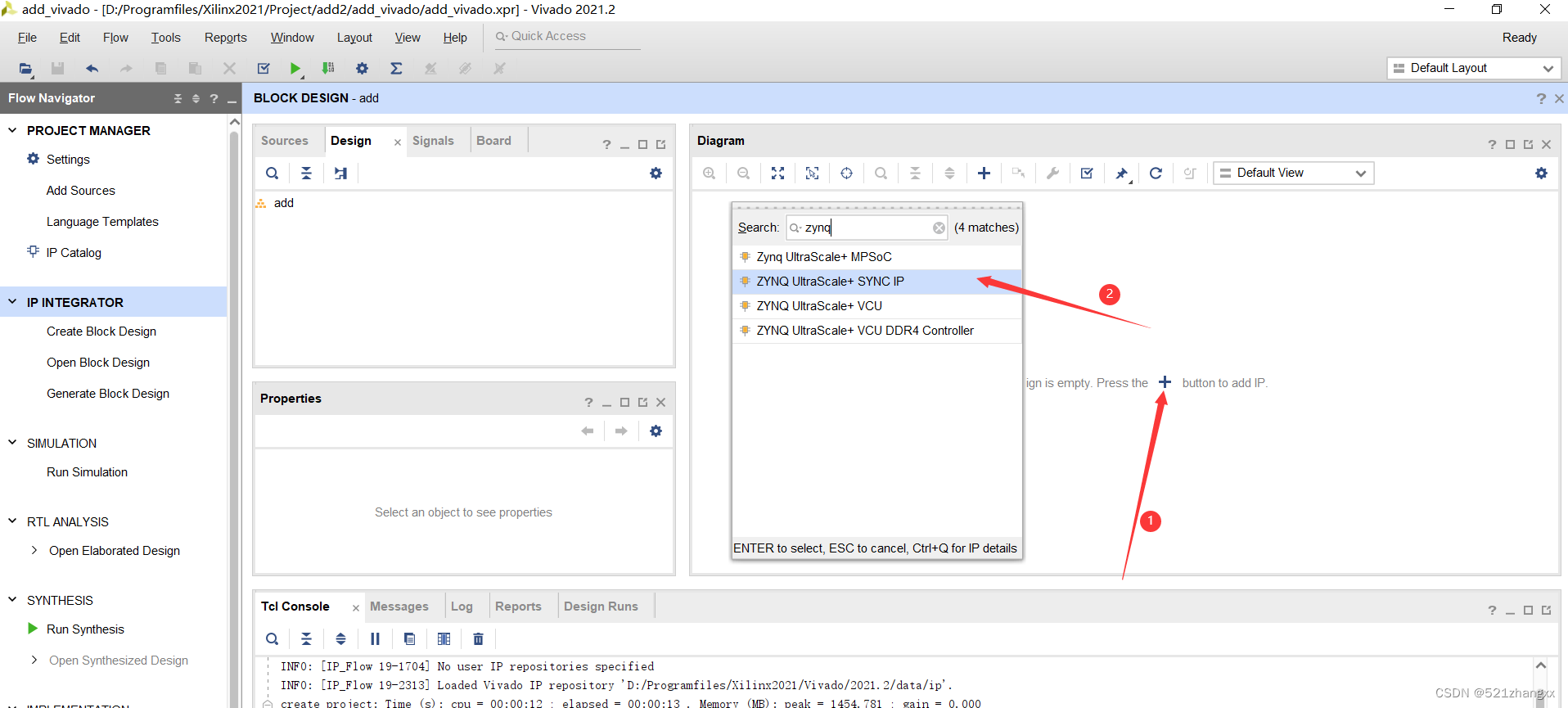Collapse IP INTEGRATOR section
The height and width of the screenshot is (708, 1568).
point(12,302)
